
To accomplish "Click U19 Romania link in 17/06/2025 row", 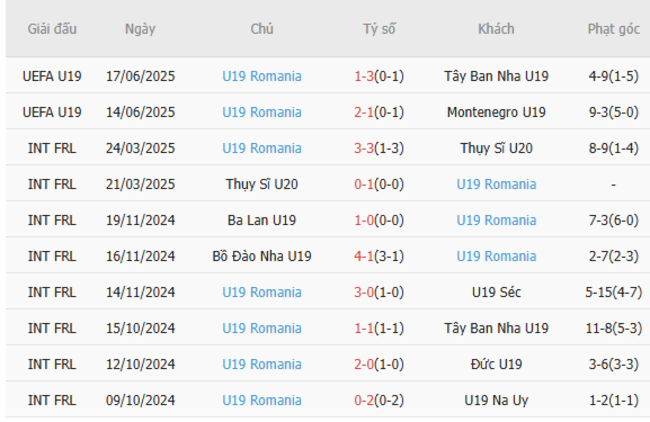I will tap(262, 76).
